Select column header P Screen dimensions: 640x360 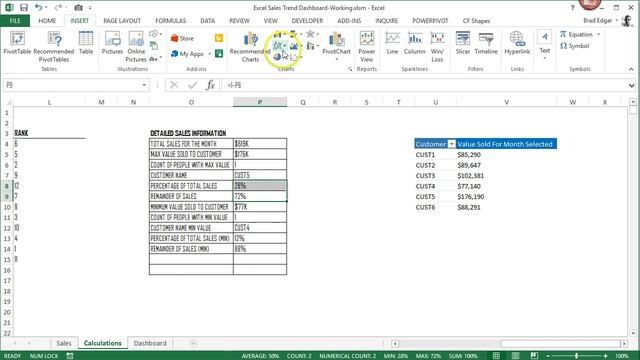(260, 102)
